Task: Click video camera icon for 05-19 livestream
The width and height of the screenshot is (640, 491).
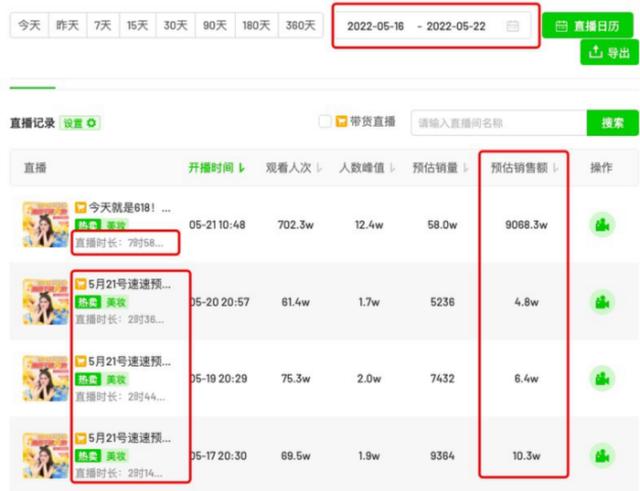Action: click(x=602, y=378)
